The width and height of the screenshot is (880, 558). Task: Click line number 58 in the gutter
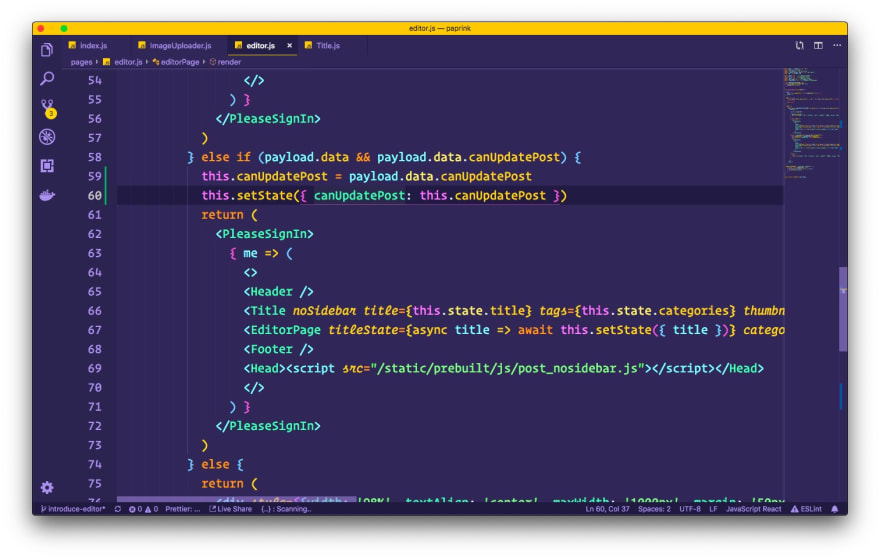pyautogui.click(x=94, y=157)
